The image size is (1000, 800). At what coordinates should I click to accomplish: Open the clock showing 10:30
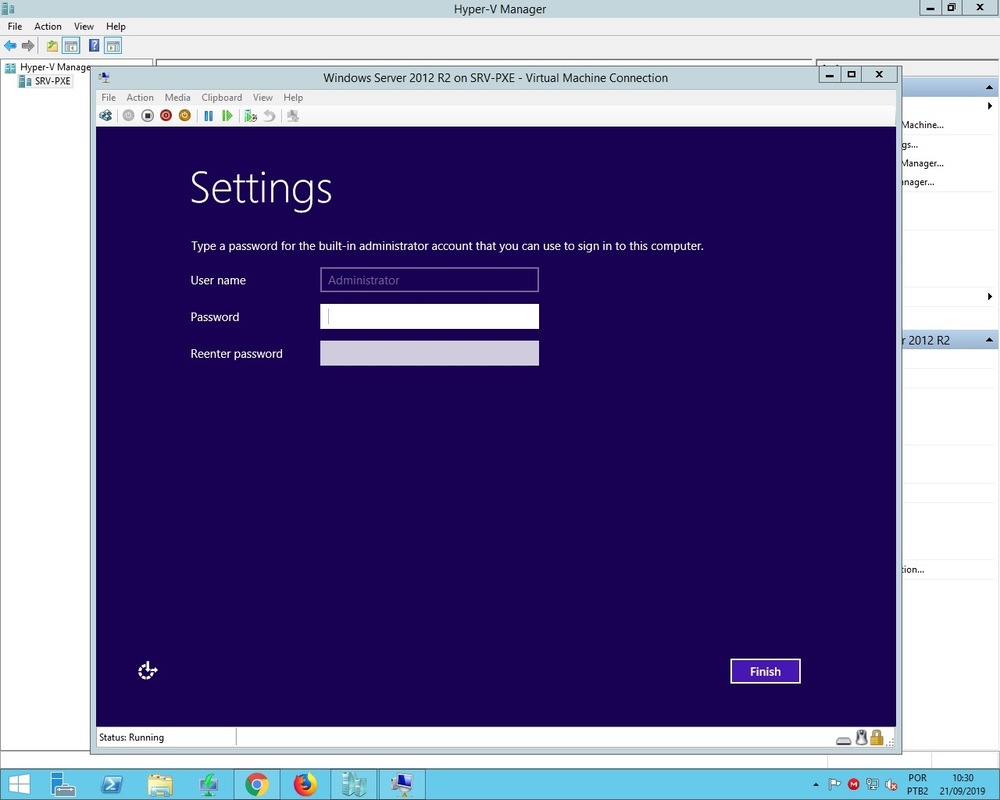pos(962,784)
